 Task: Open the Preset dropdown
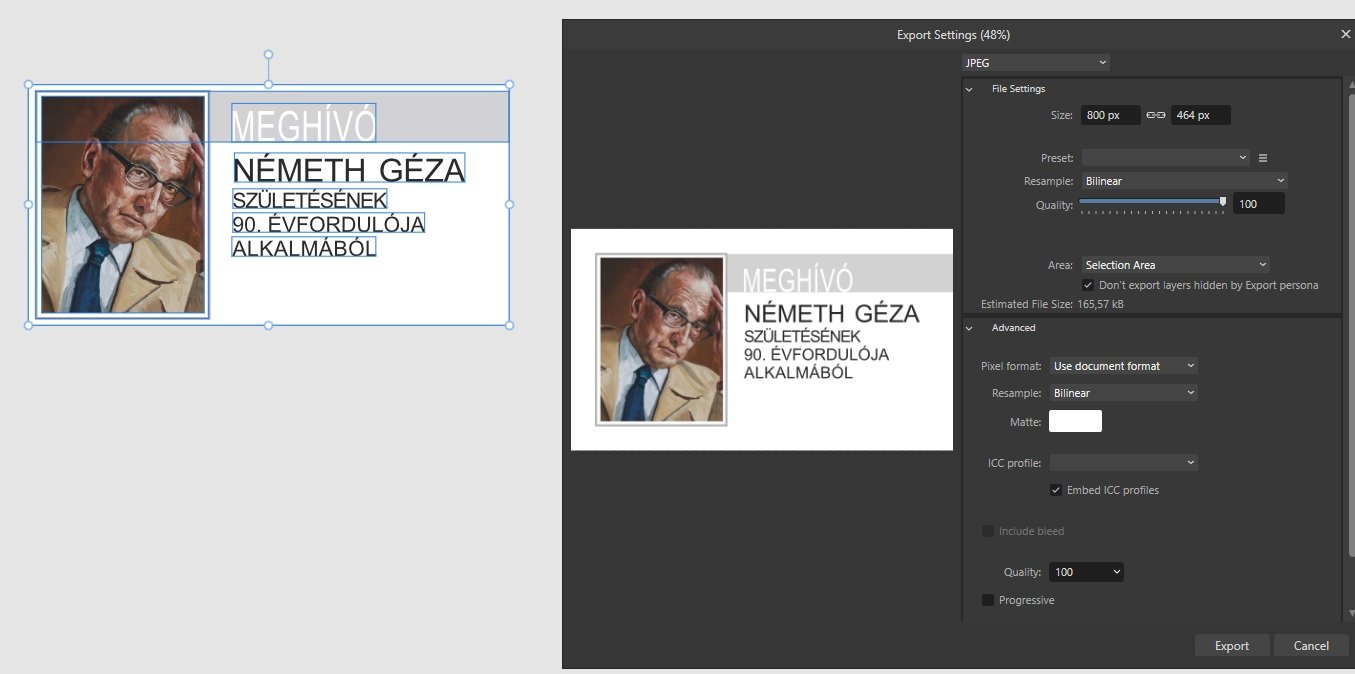click(1166, 158)
